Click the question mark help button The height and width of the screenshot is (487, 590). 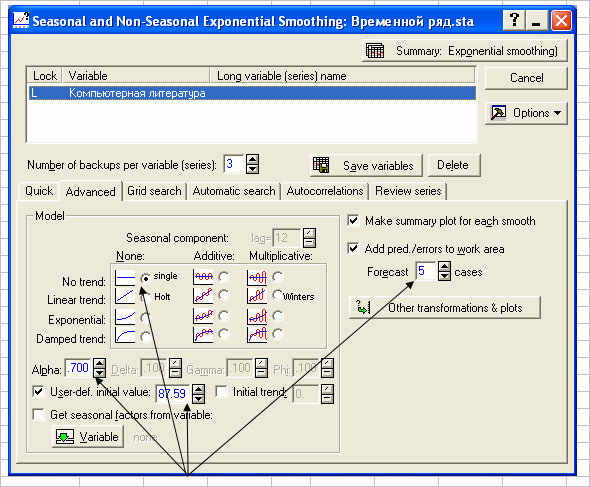pos(514,20)
